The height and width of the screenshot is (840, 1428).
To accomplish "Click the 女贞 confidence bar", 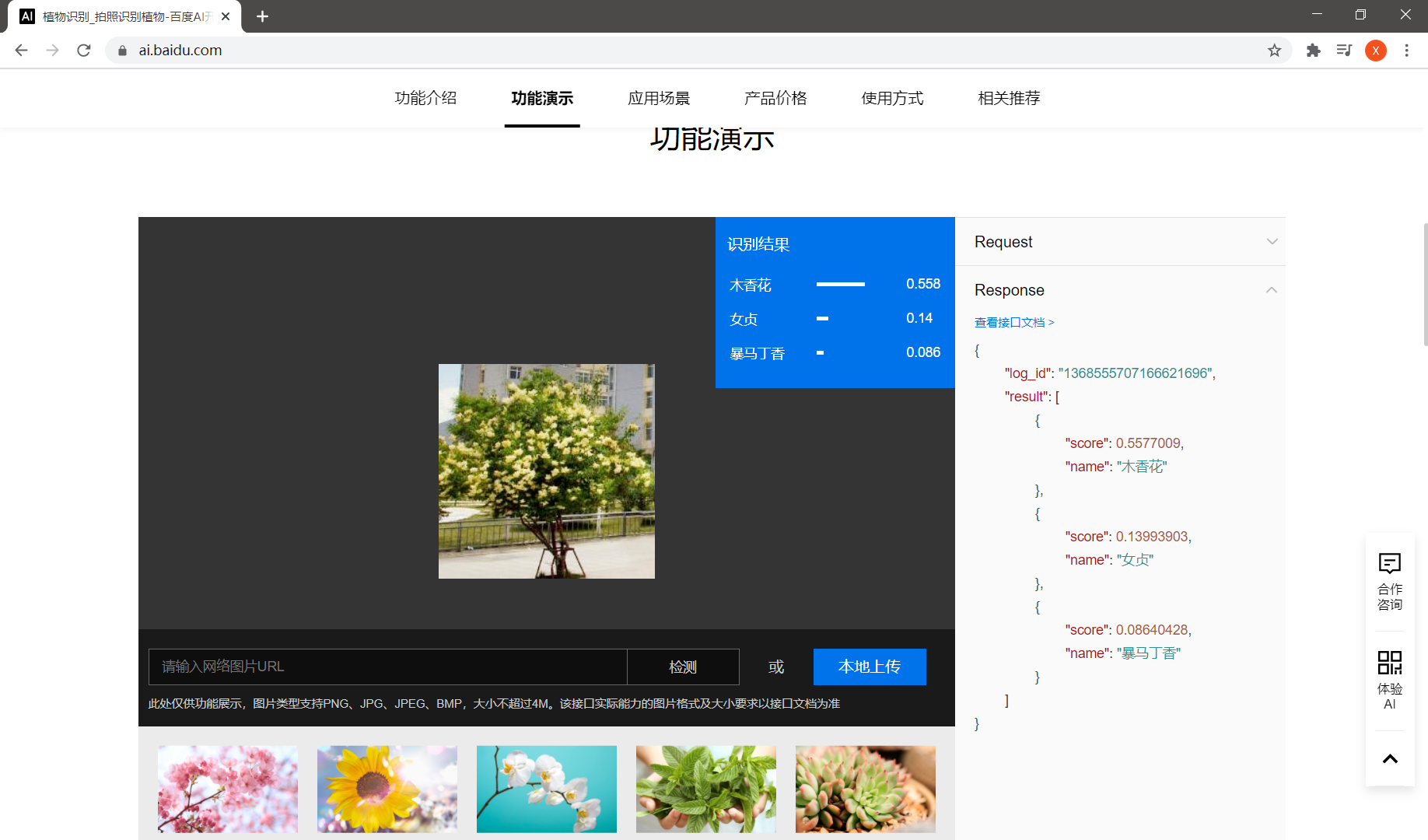I will [822, 319].
